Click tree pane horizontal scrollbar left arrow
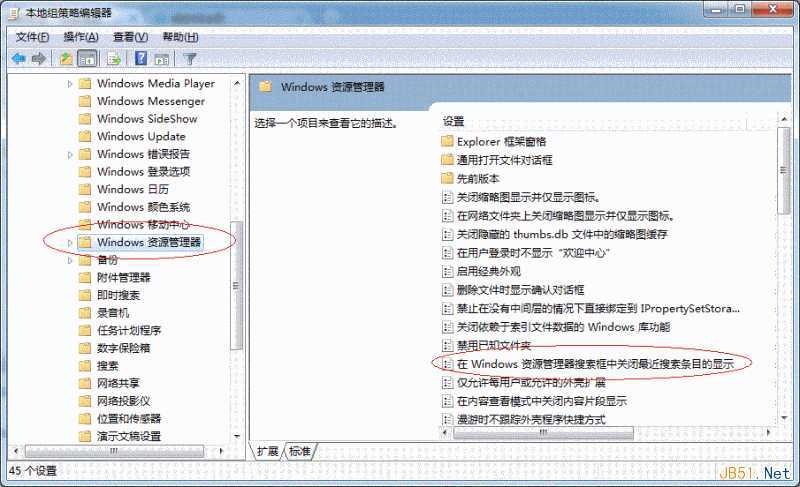The width and height of the screenshot is (800, 487). point(16,451)
